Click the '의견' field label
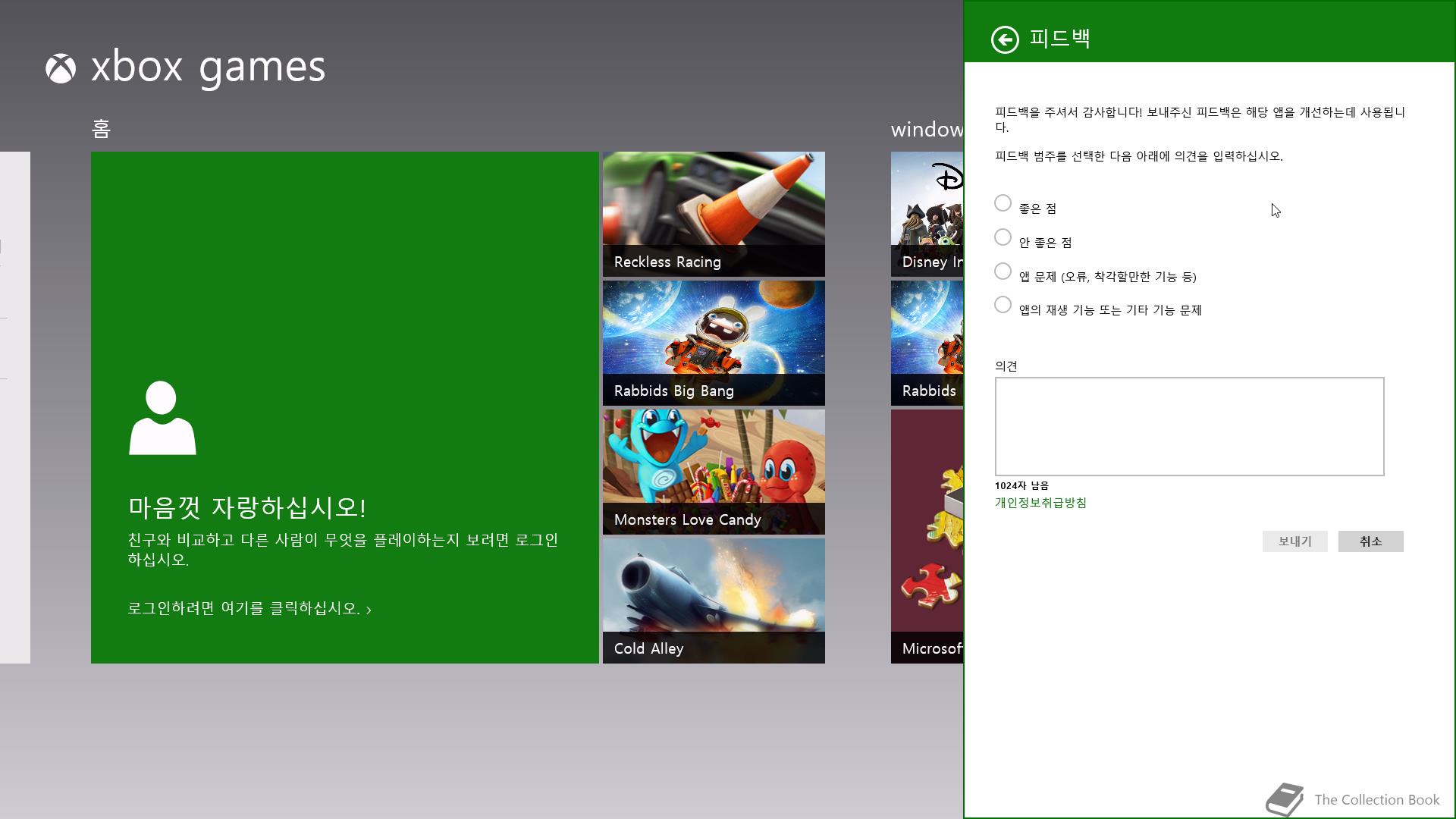Viewport: 1456px width, 819px height. [x=1006, y=366]
